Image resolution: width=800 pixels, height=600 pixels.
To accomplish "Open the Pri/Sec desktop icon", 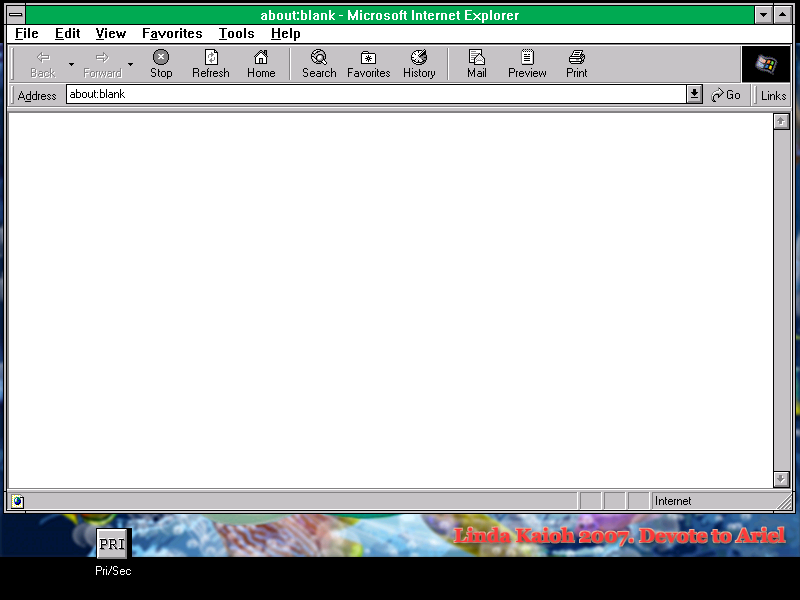I will click(113, 553).
